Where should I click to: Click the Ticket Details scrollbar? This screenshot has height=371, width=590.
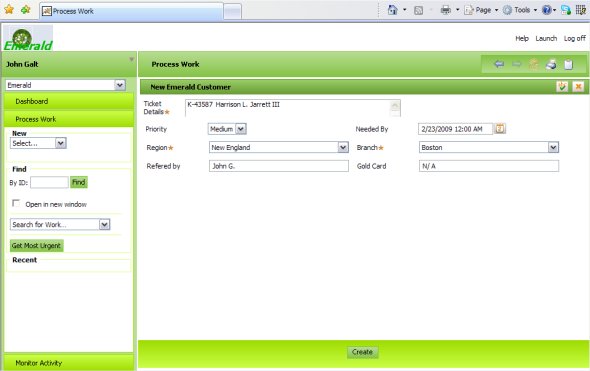(x=395, y=108)
